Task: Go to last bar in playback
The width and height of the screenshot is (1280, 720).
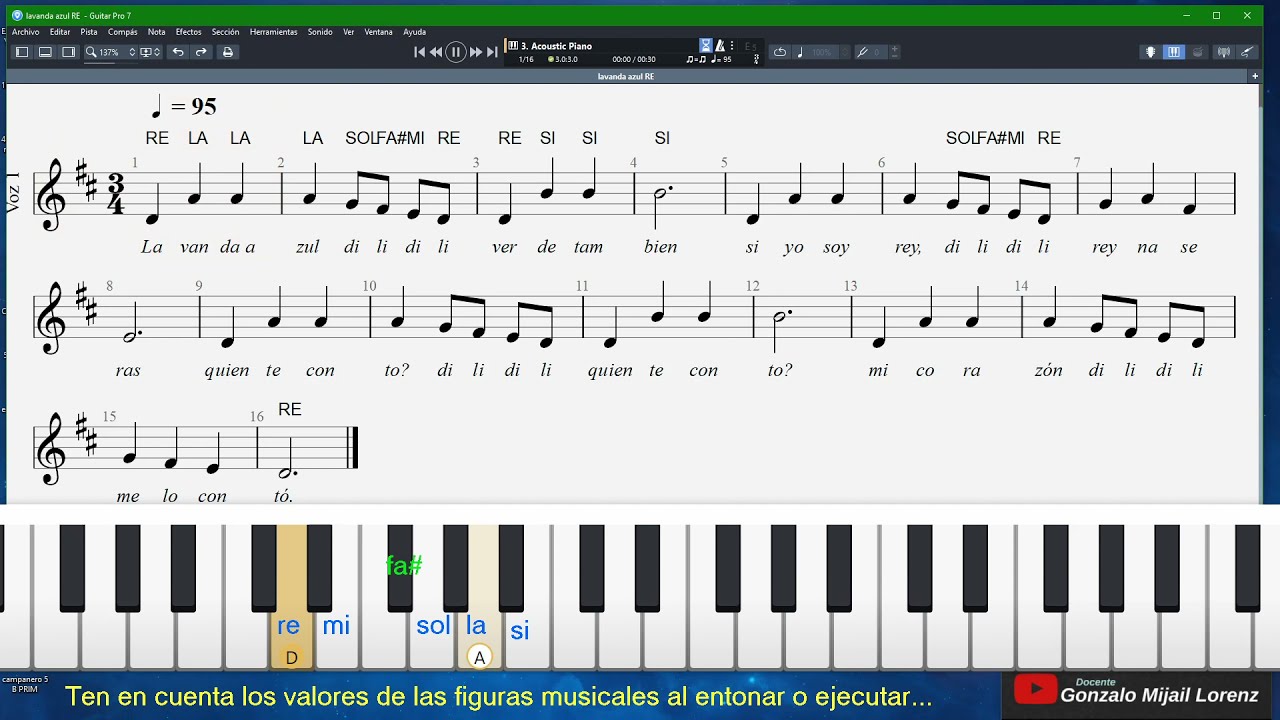Action: [492, 52]
